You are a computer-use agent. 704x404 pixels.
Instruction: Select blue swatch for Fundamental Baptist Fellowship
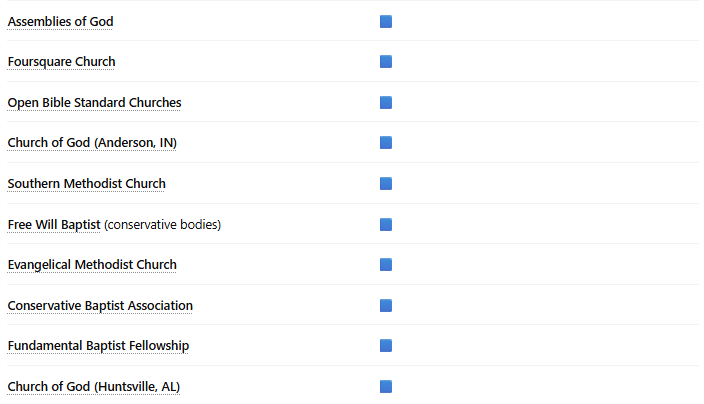(x=386, y=346)
